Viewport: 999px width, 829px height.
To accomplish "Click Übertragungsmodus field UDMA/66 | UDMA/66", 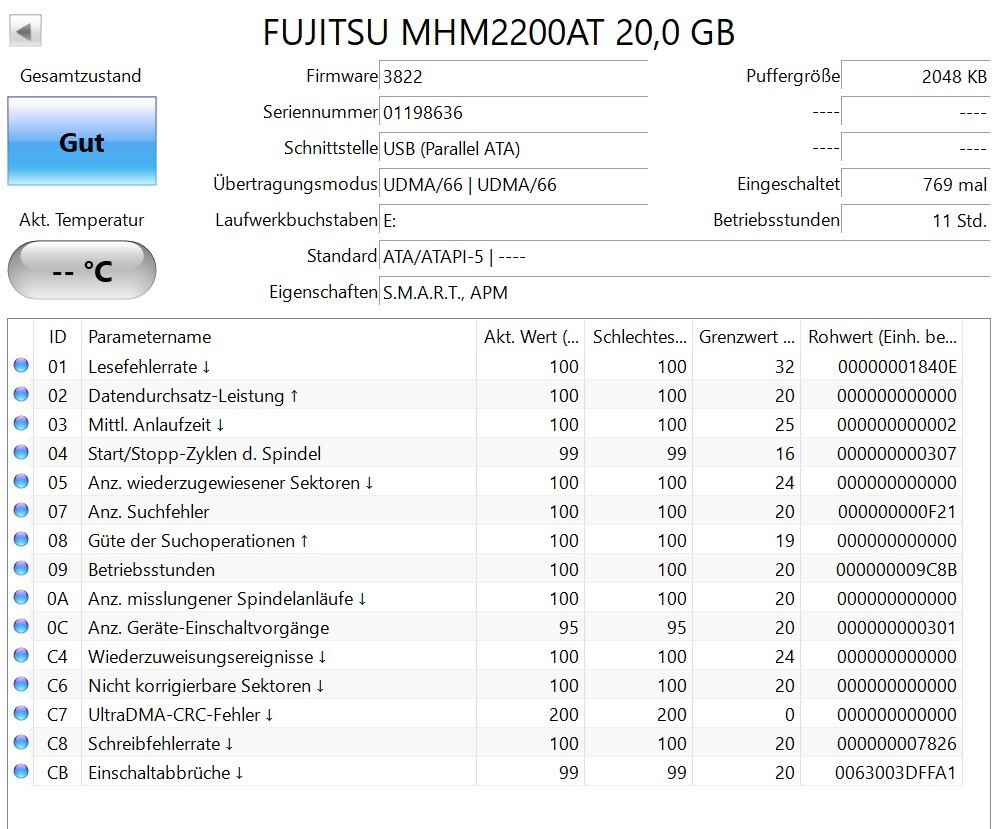I will [514, 185].
